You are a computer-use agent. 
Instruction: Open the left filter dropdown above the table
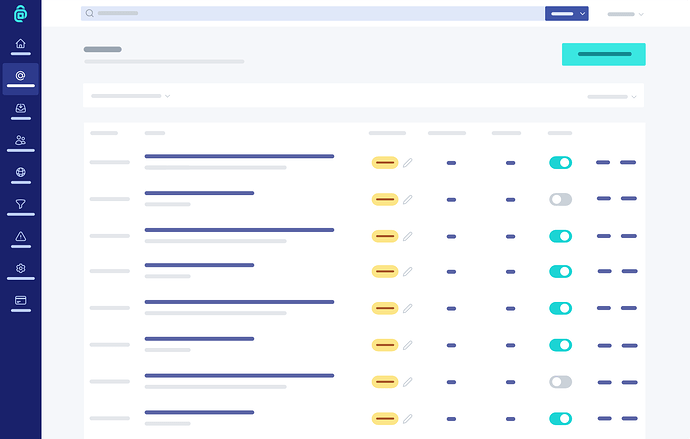tap(131, 96)
